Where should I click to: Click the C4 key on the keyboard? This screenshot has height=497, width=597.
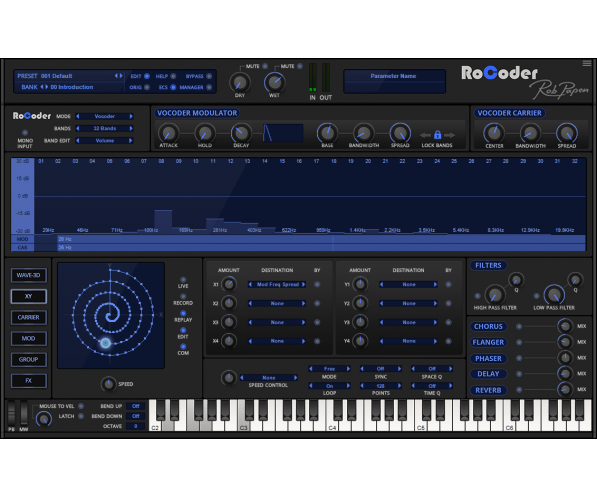332,415
